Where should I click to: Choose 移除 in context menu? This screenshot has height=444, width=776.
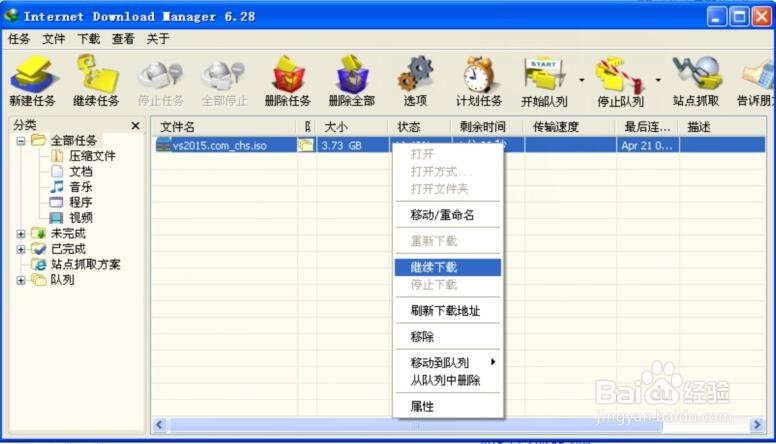coord(448,337)
